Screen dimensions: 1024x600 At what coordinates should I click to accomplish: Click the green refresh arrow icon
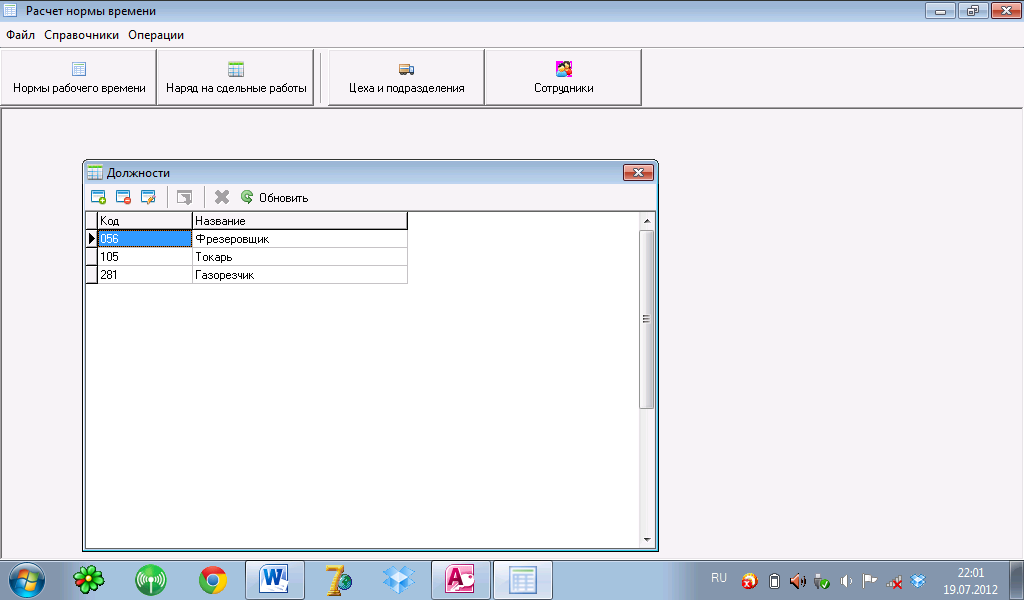pyautogui.click(x=247, y=197)
